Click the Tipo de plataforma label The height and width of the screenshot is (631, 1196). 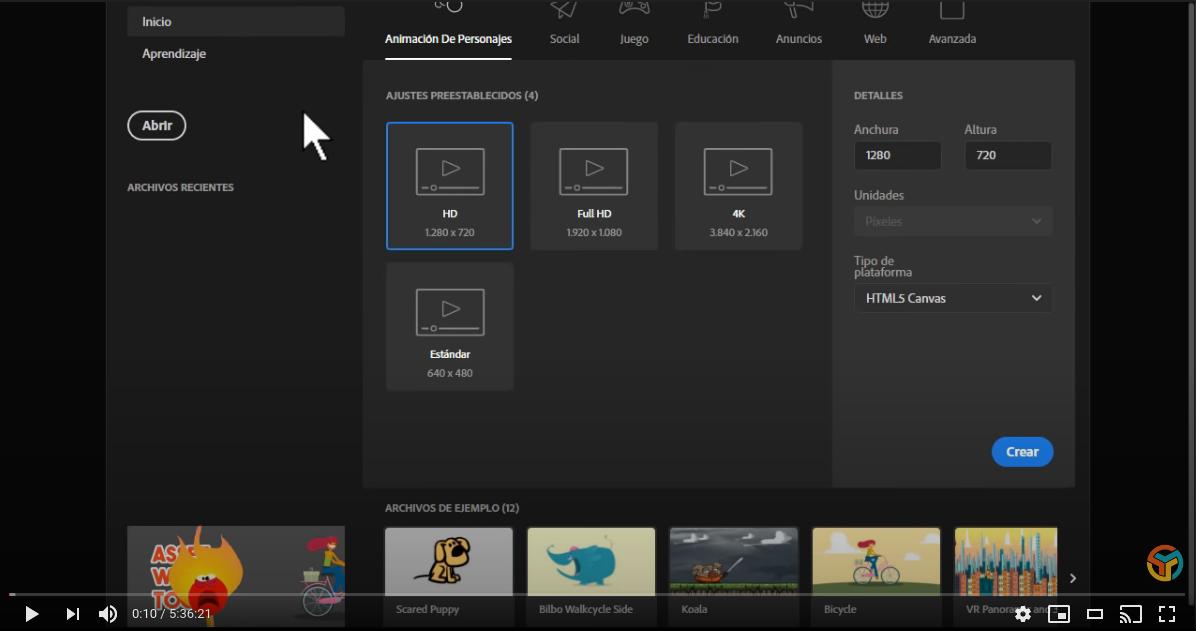883,266
